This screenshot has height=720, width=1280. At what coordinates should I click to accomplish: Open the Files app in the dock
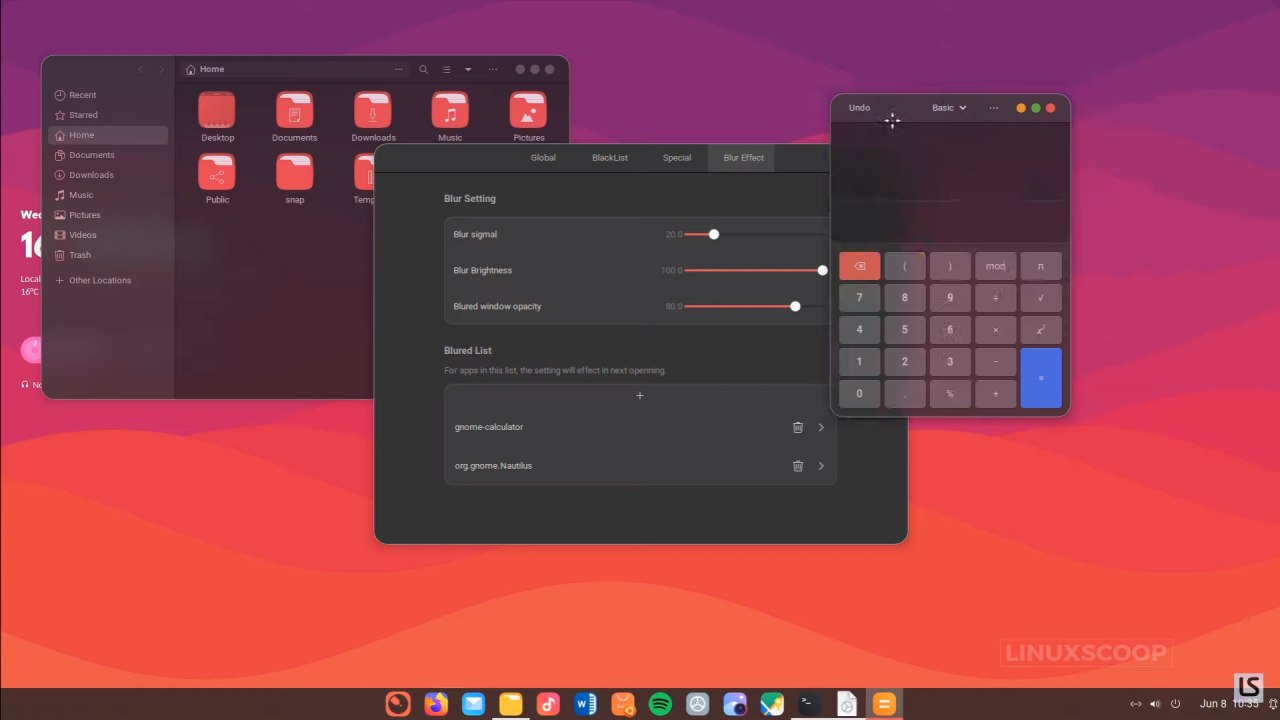511,704
